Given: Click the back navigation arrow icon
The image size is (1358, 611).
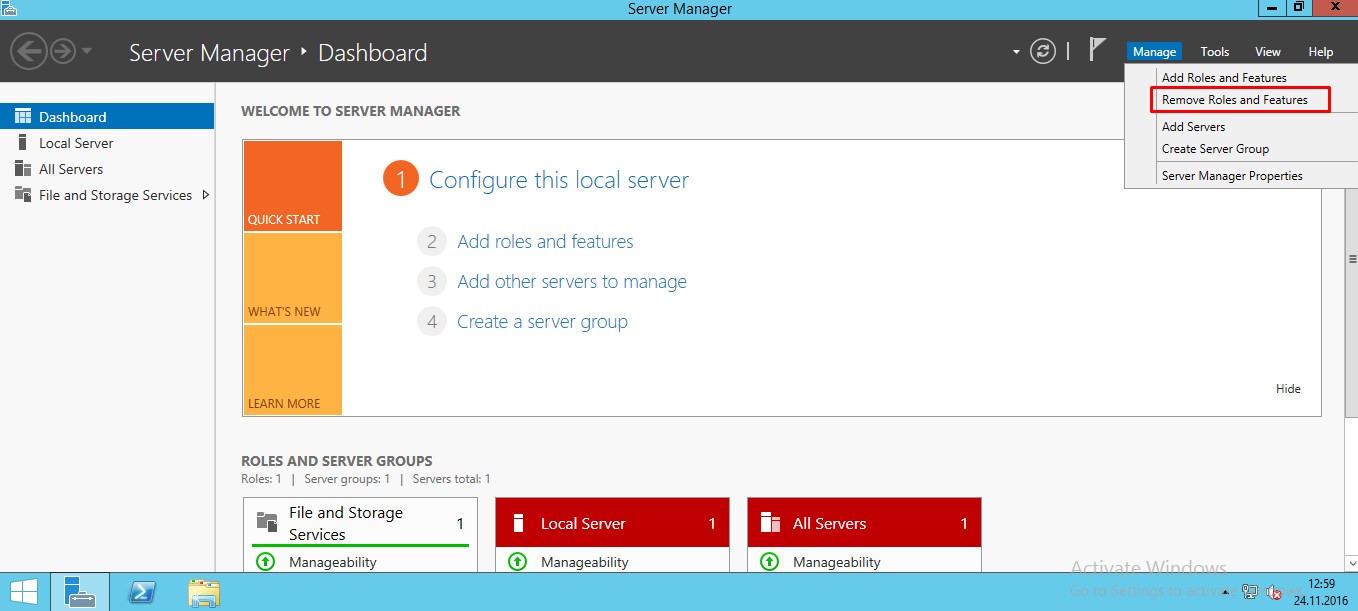Looking at the screenshot, I should point(29,51).
